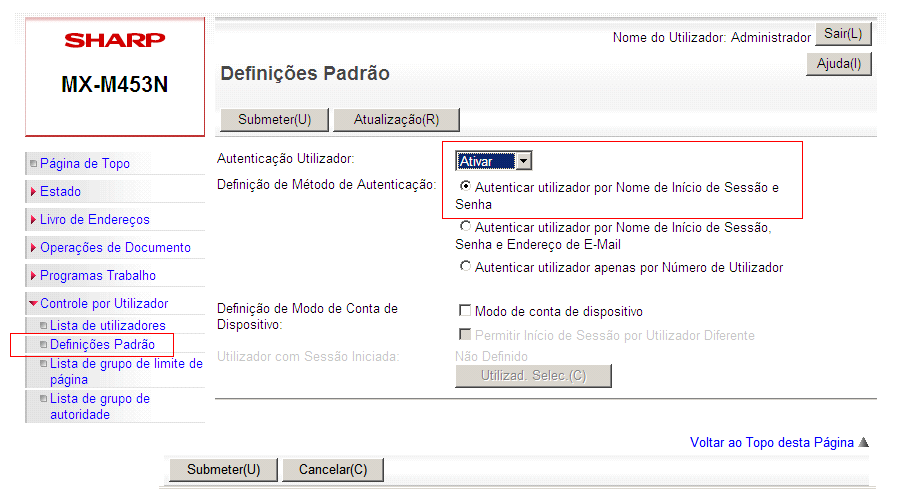The width and height of the screenshot is (898, 493).
Task: Click Voltar ao Topo desta Página link
Action: pos(771,442)
